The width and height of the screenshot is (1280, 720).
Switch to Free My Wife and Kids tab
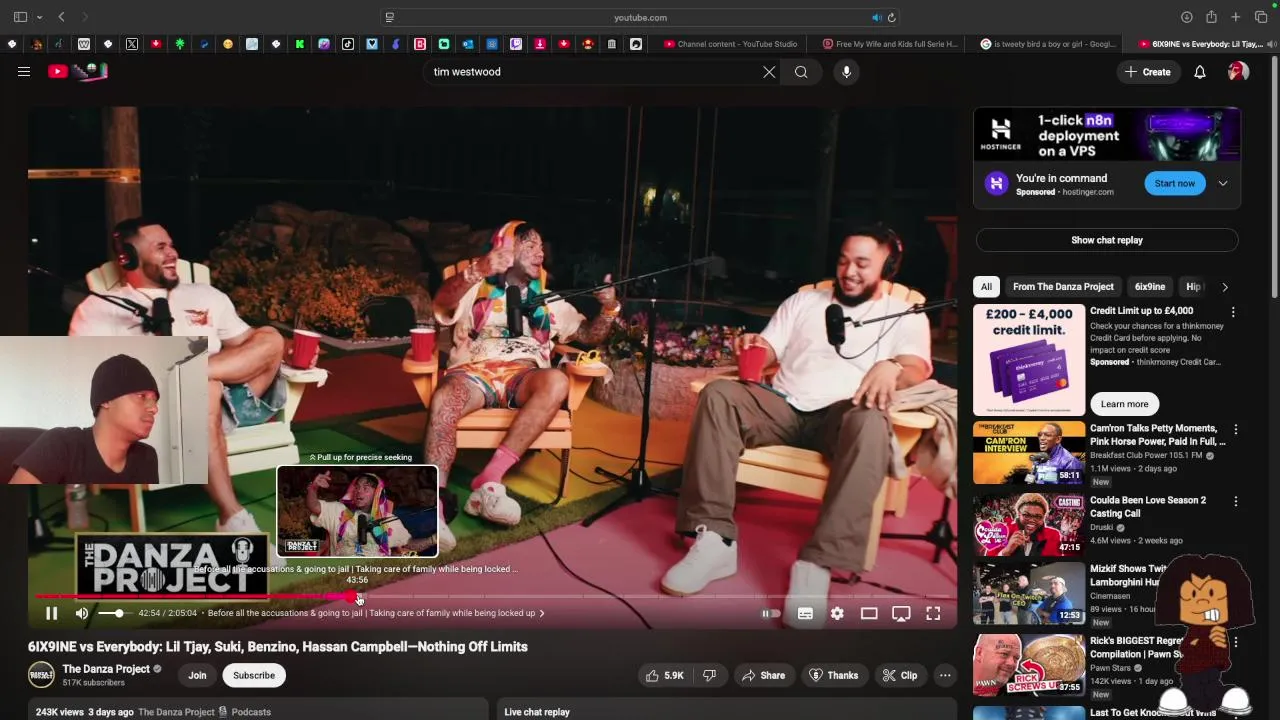(x=890, y=44)
